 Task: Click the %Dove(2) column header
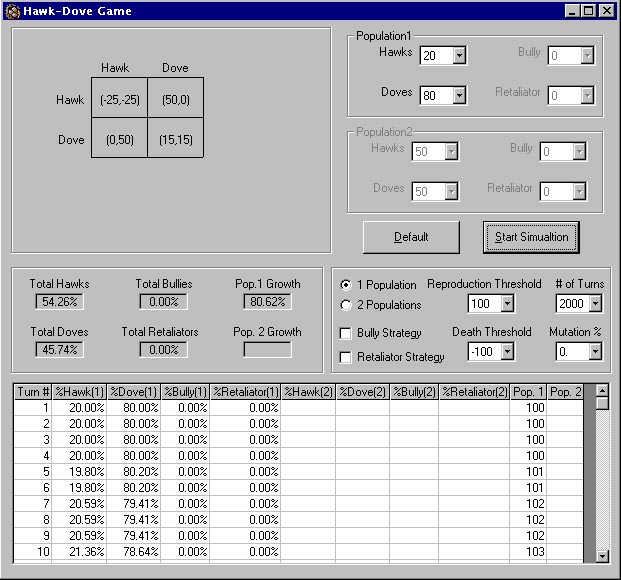coord(363,392)
